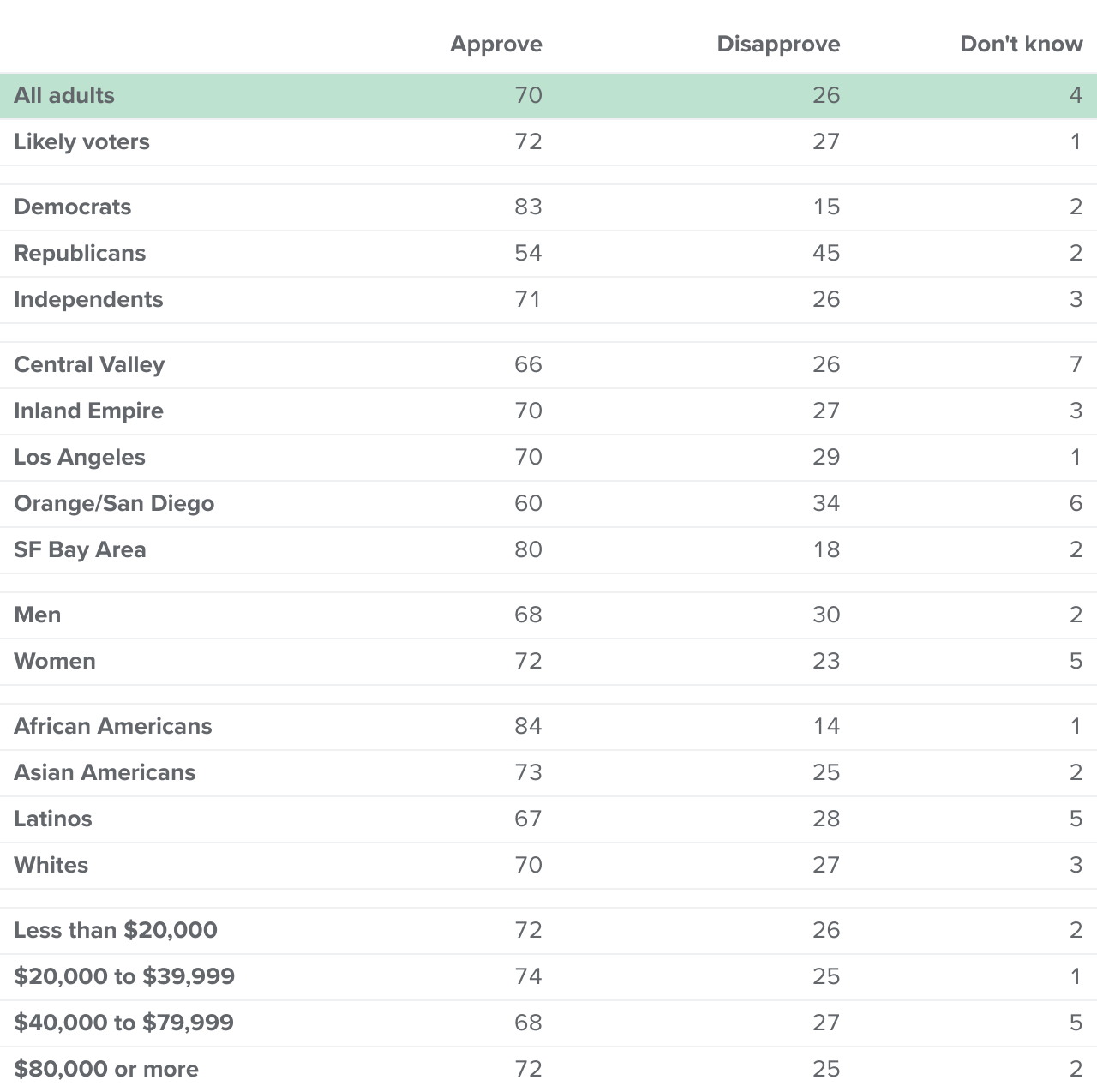This screenshot has height=1092, width=1097.
Task: Click the Republicans approve value 54
Action: (528, 254)
